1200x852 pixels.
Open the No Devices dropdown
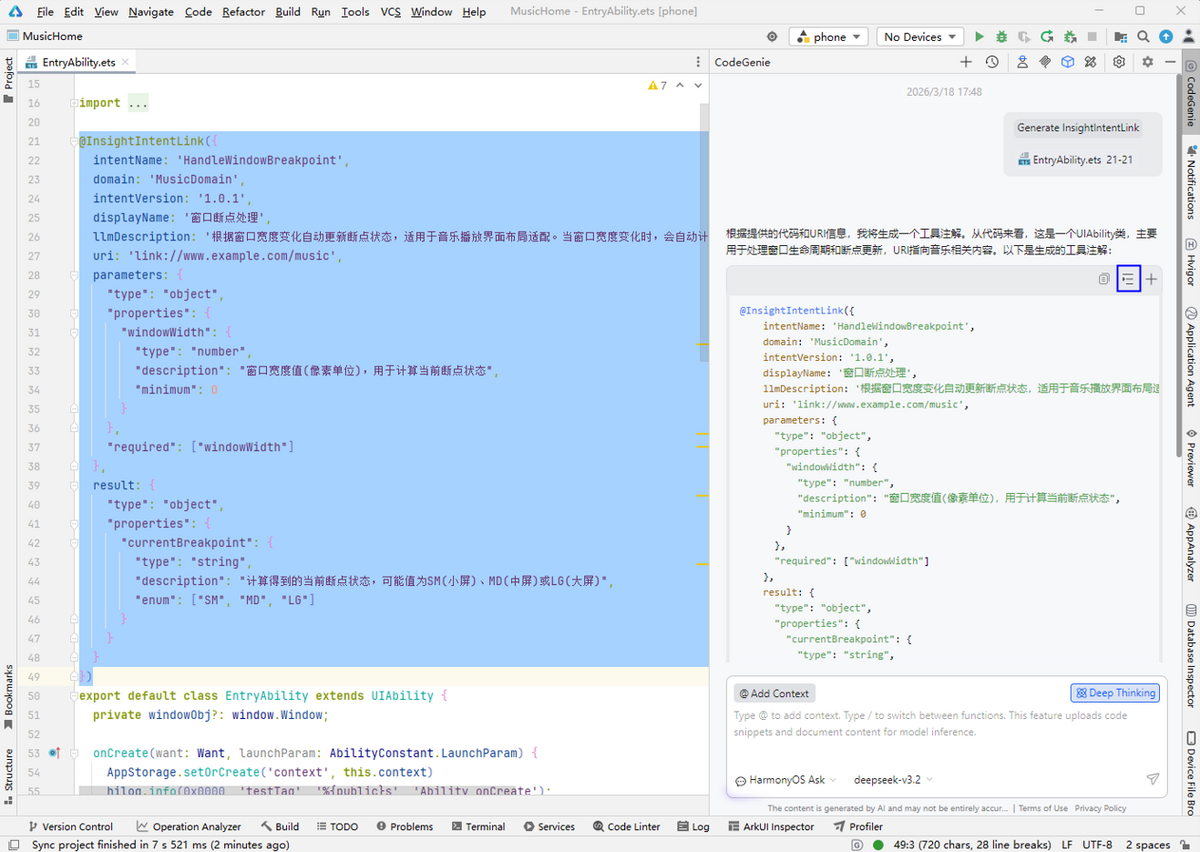[920, 37]
